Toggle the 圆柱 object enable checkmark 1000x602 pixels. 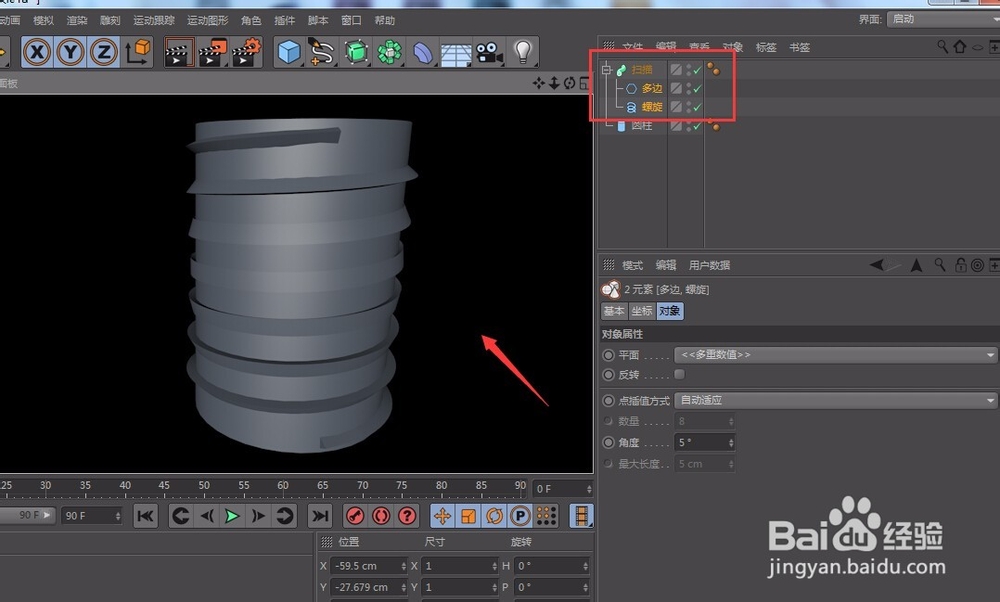click(x=698, y=126)
